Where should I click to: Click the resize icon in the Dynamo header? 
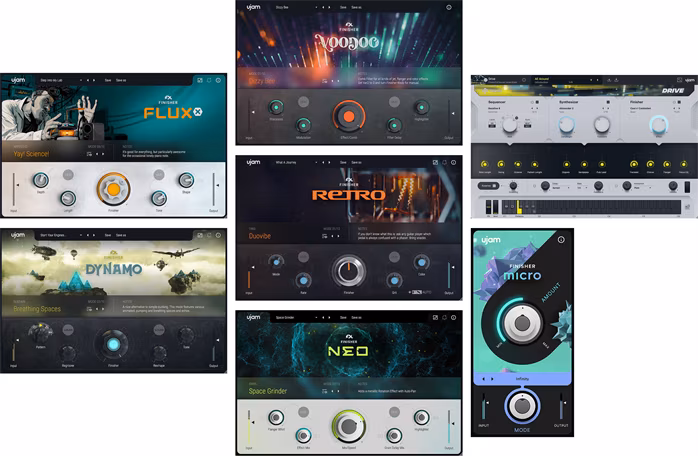point(200,235)
